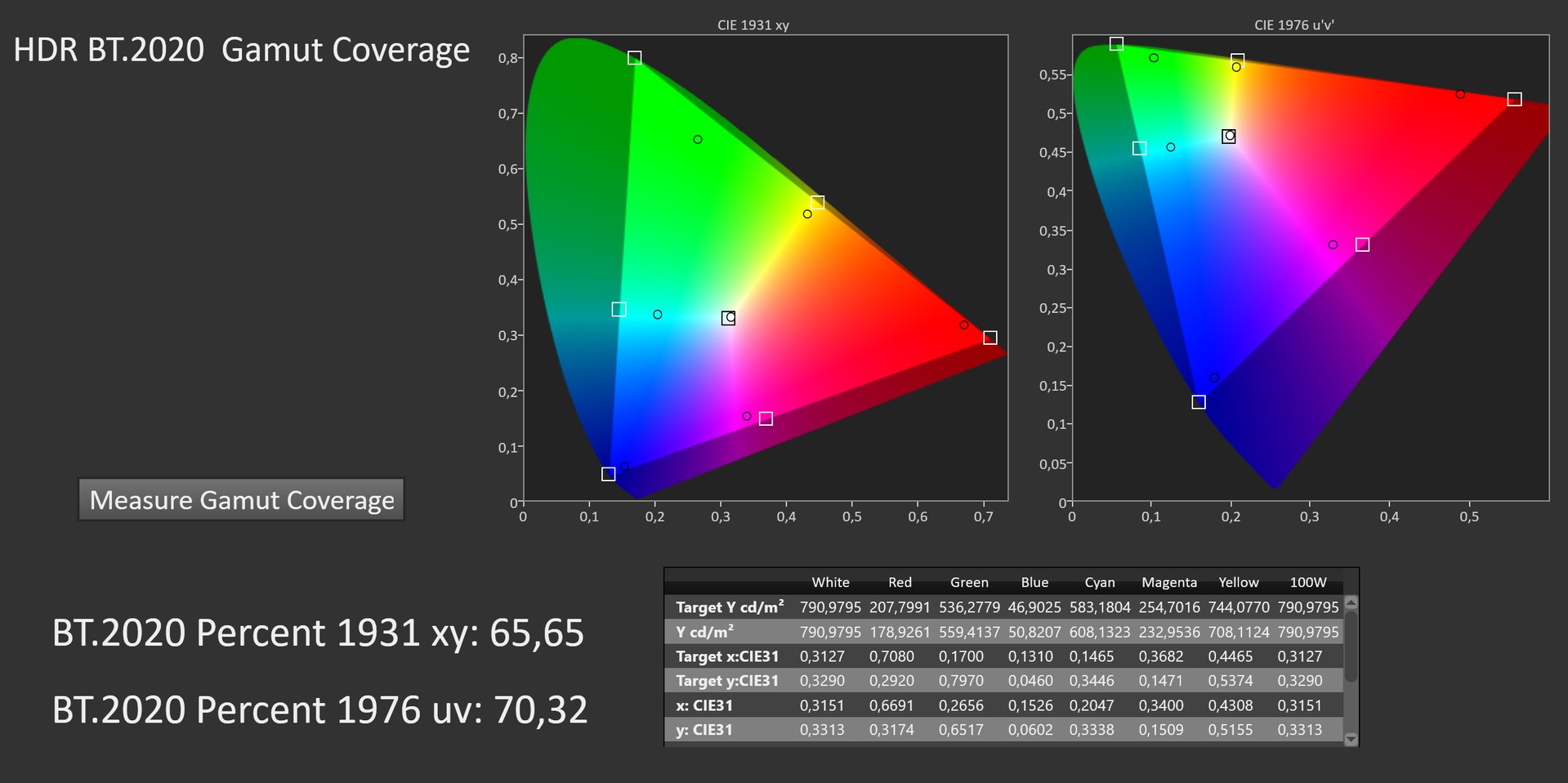This screenshot has height=783, width=1568.
Task: Click cyan target square in CIE 1931 chart
Action: tap(619, 309)
